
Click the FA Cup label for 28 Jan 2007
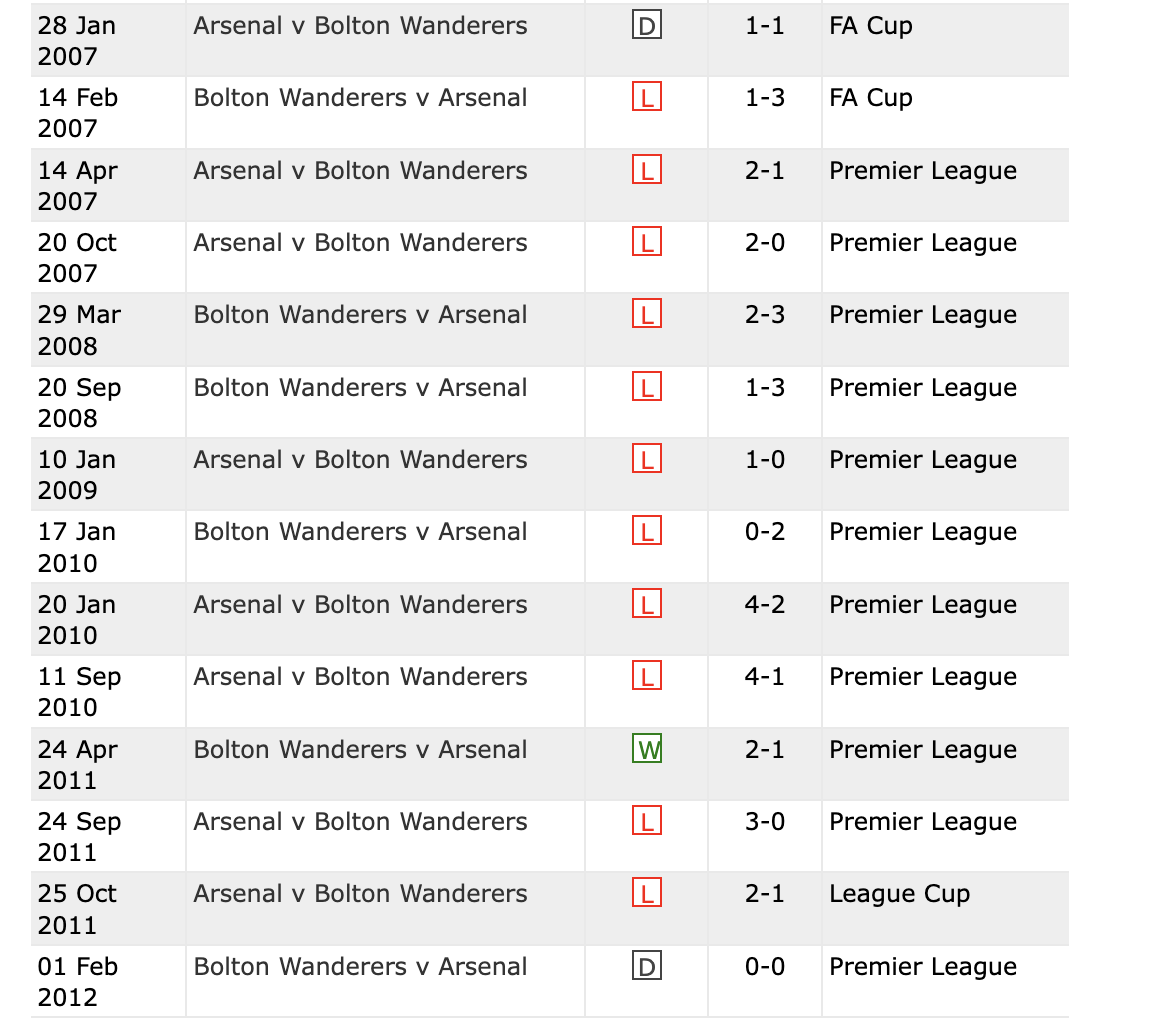[x=871, y=26]
